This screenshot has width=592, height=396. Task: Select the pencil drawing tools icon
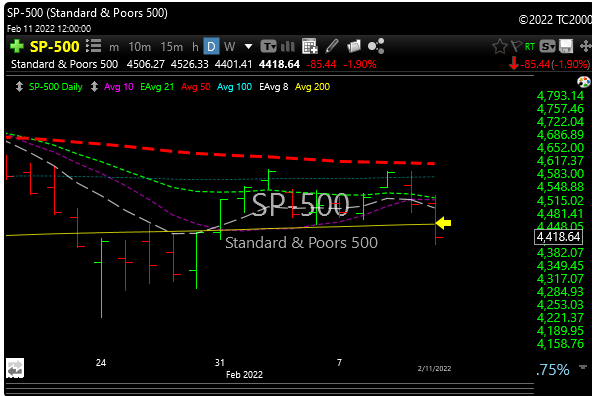pos(331,46)
